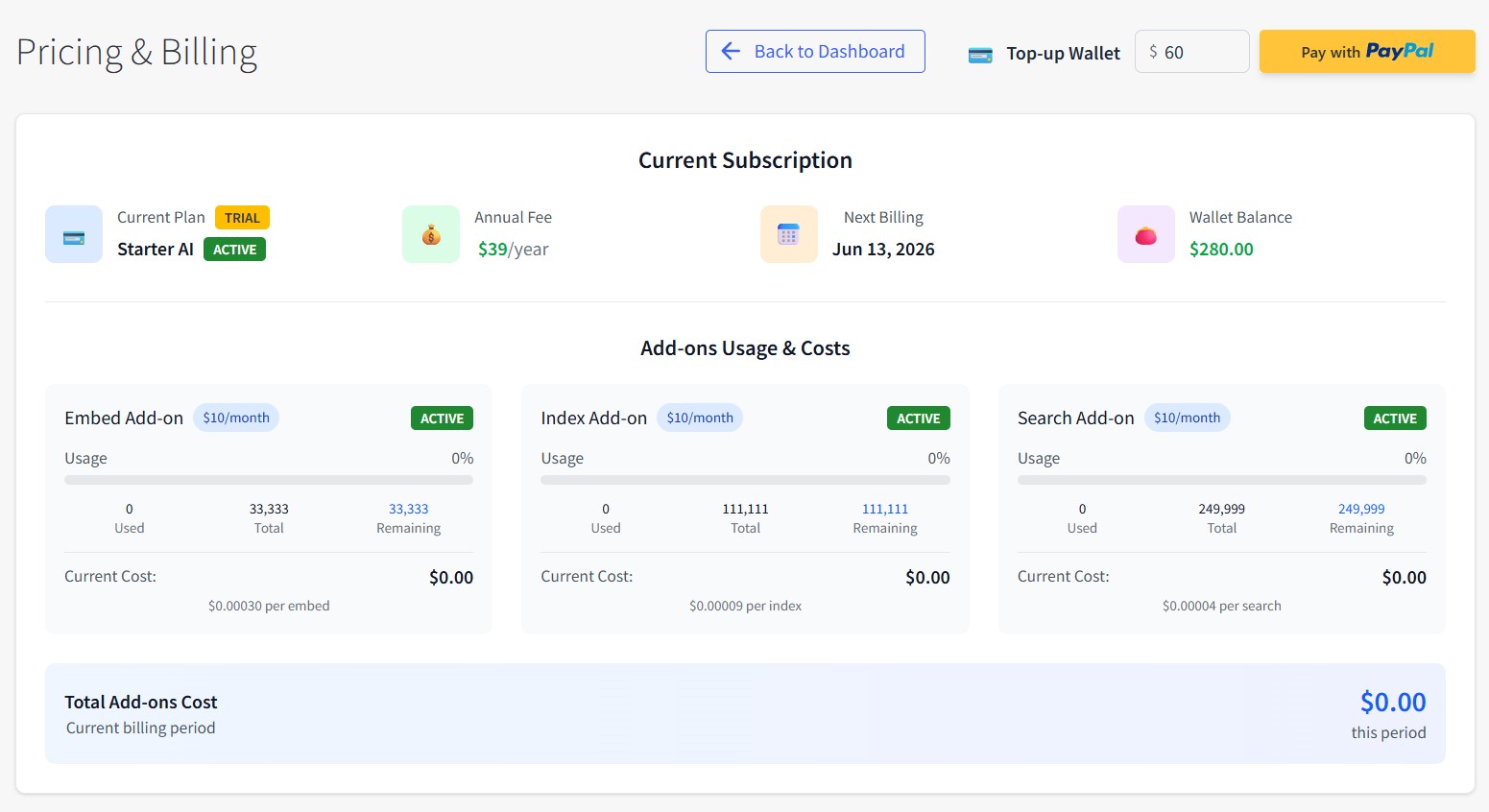Image resolution: width=1489 pixels, height=812 pixels.
Task: Click the Index Add-on 111,111 Total value
Action: tap(745, 509)
